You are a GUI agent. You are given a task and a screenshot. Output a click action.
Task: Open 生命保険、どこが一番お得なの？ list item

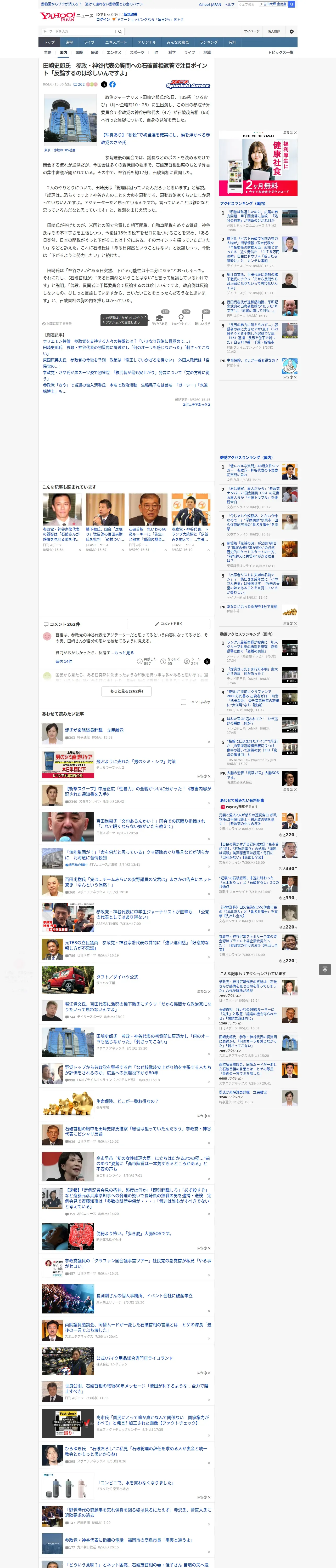point(127,1101)
